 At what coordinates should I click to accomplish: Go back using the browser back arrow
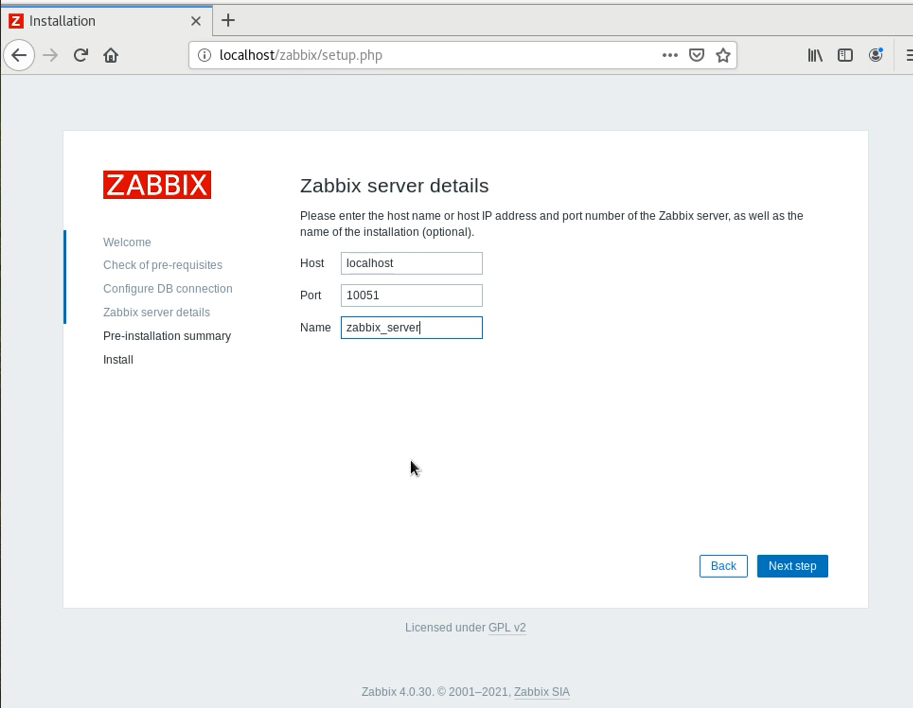(19, 55)
